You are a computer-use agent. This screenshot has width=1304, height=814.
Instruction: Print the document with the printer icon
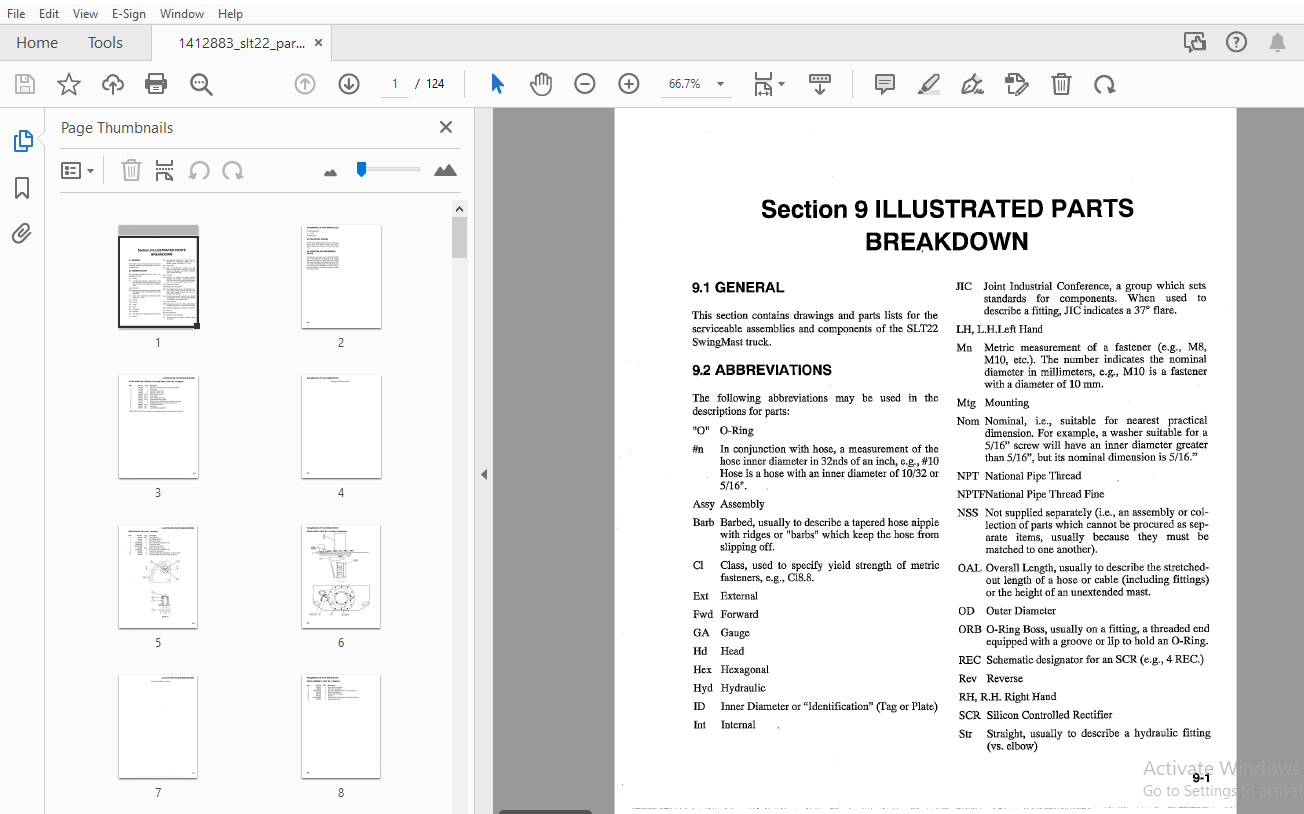156,84
